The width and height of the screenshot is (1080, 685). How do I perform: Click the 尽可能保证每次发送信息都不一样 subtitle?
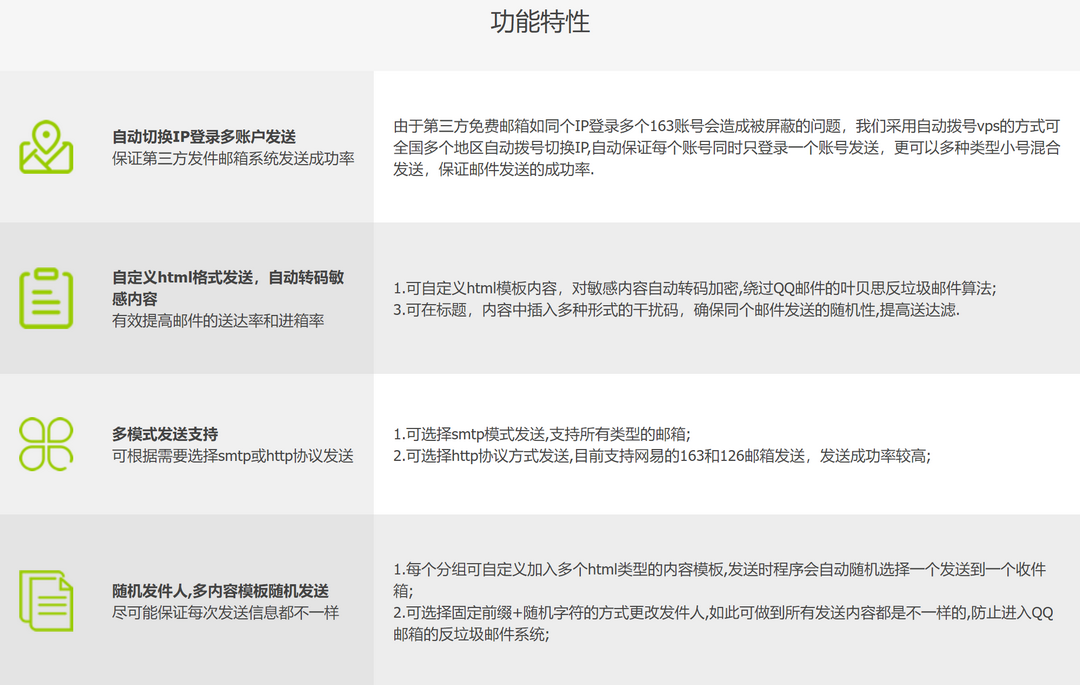point(225,612)
